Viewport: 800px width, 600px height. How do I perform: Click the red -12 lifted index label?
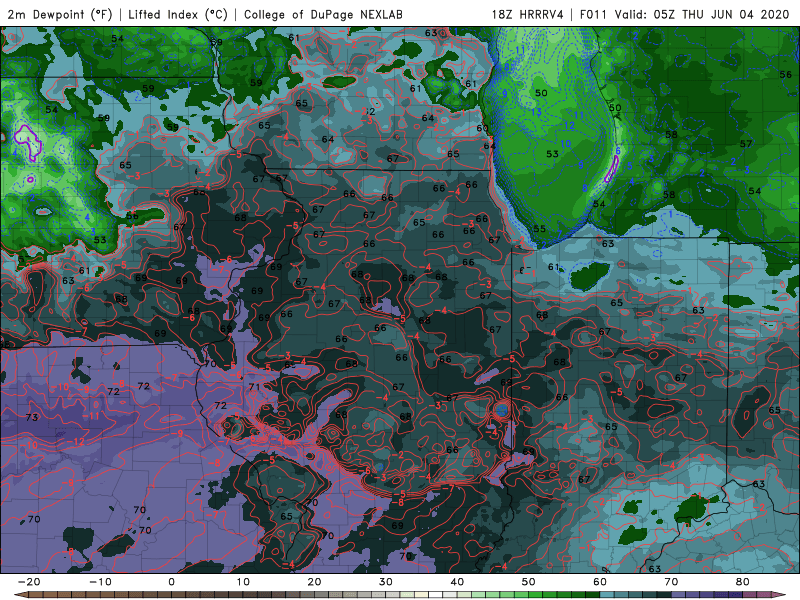tap(77, 441)
